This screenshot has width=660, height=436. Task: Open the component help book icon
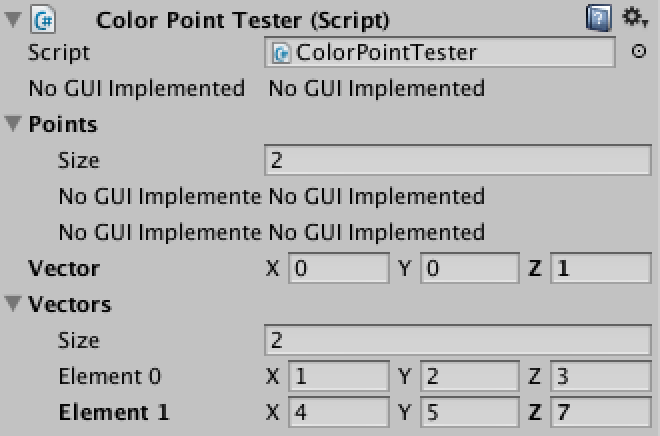(x=599, y=18)
